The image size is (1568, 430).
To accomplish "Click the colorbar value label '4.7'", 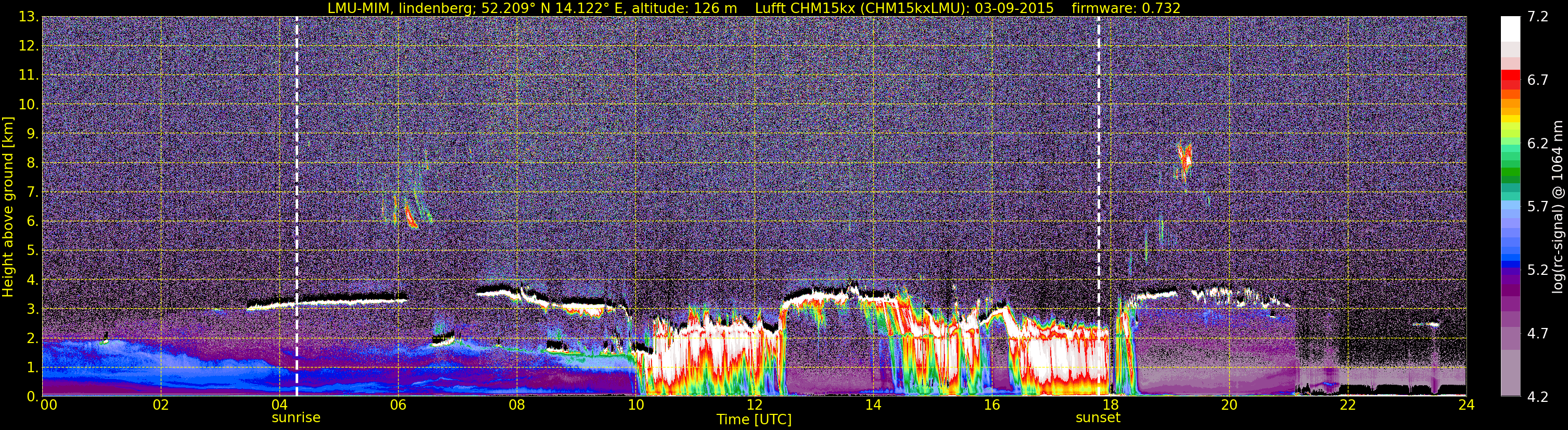I will [x=1538, y=334].
